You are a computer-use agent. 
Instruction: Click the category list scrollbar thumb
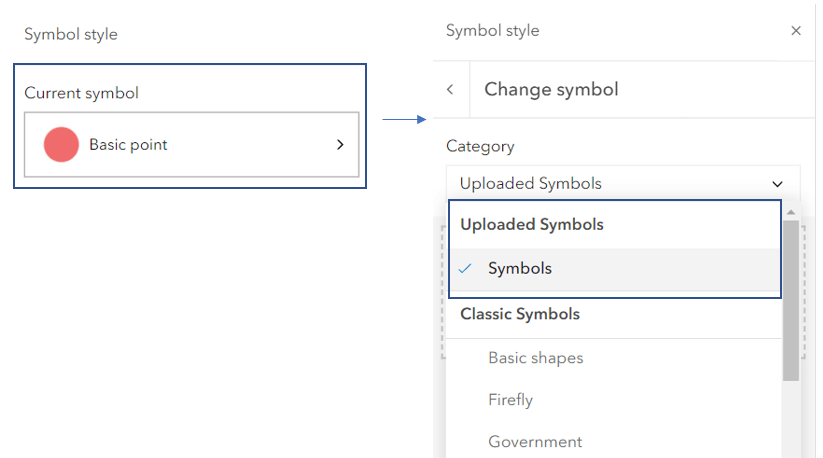point(791,300)
